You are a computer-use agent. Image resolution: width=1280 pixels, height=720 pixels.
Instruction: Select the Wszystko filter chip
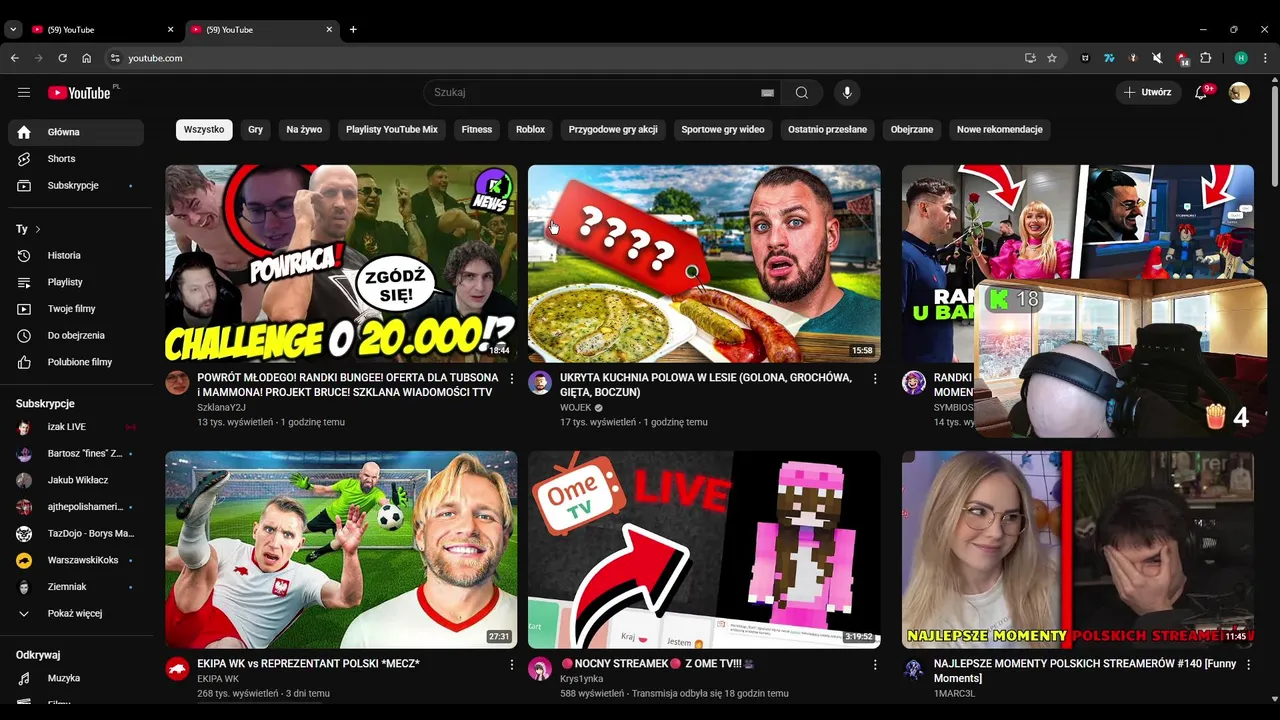point(204,129)
